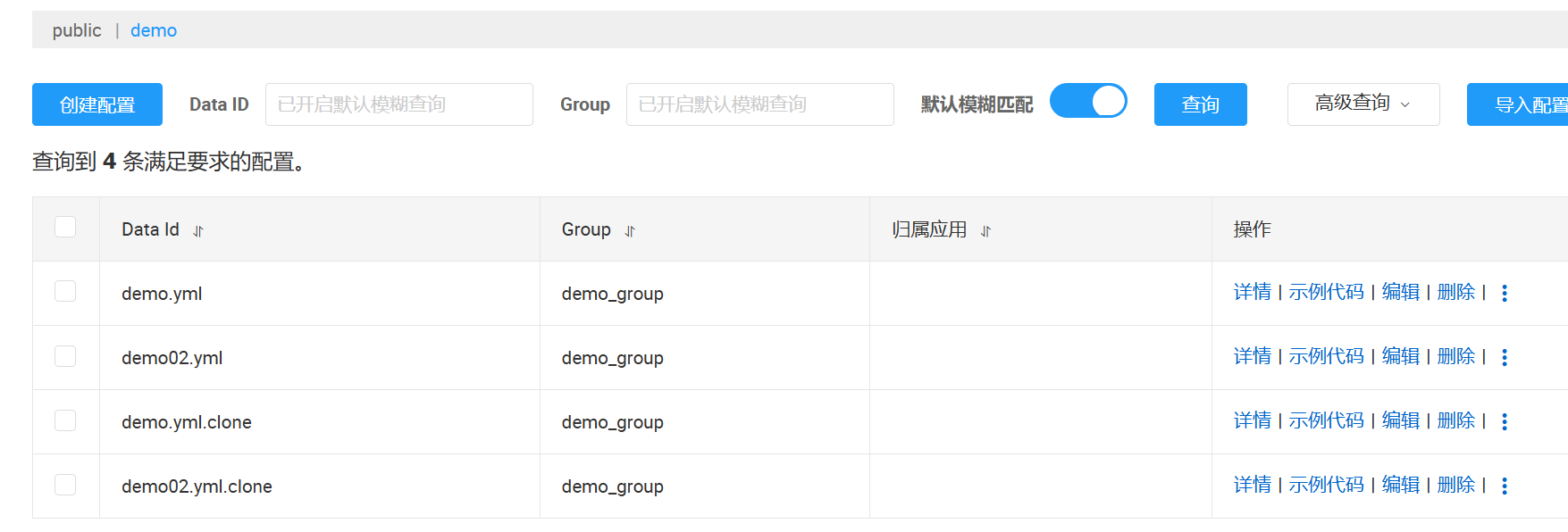
Task: Sort the table by Group column
Action: pyautogui.click(x=630, y=231)
